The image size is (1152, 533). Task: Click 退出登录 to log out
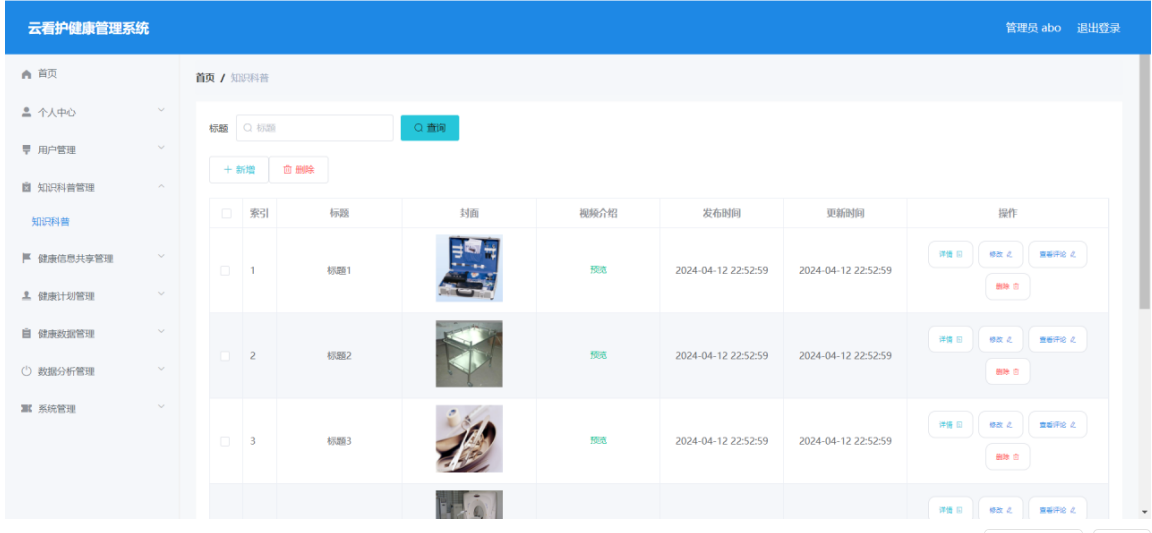[x=1098, y=28]
